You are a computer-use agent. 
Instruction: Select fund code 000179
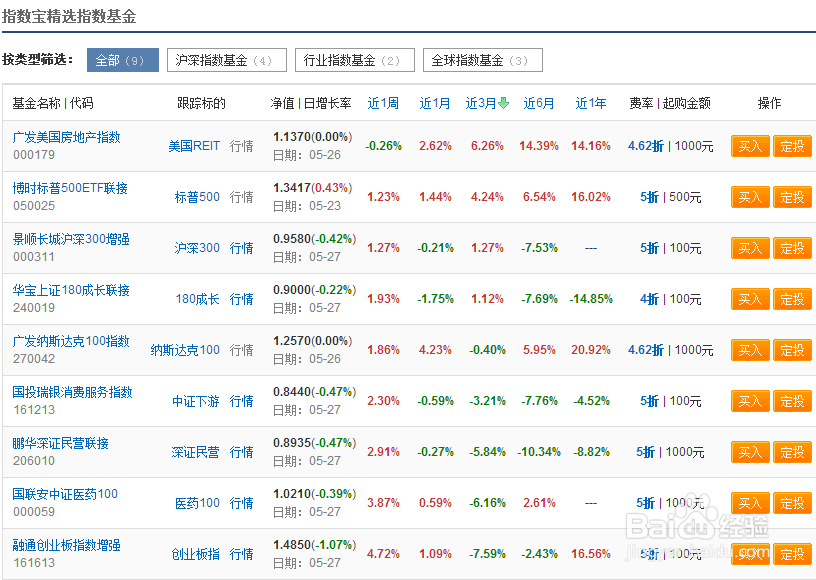(x=34, y=155)
